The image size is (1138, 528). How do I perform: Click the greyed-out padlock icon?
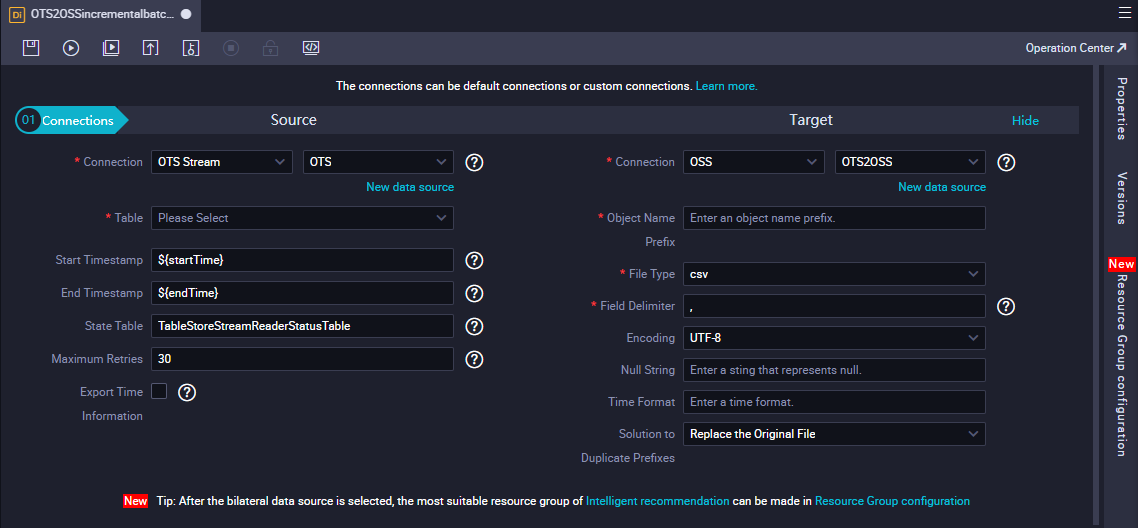point(271,48)
